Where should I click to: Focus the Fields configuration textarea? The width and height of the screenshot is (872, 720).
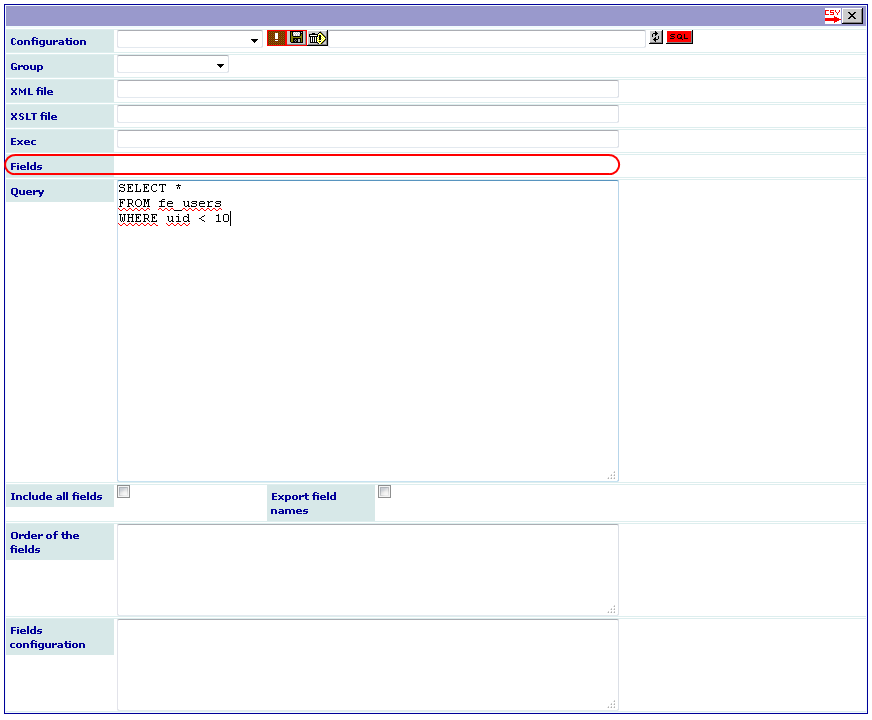[368, 665]
